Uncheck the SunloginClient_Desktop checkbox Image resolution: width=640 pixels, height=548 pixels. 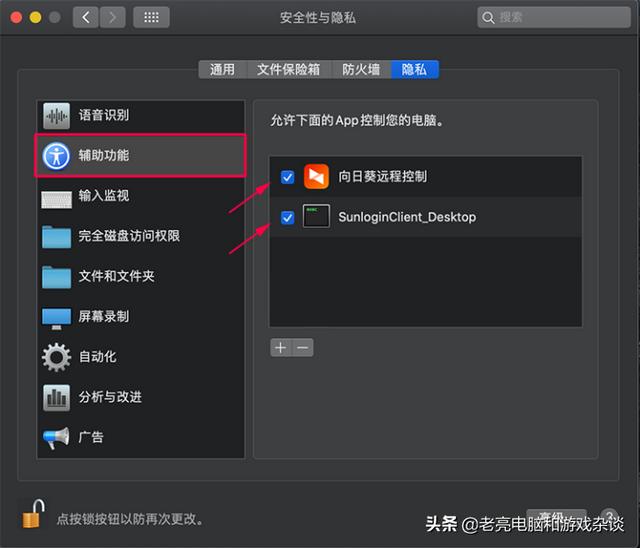pyautogui.click(x=287, y=217)
